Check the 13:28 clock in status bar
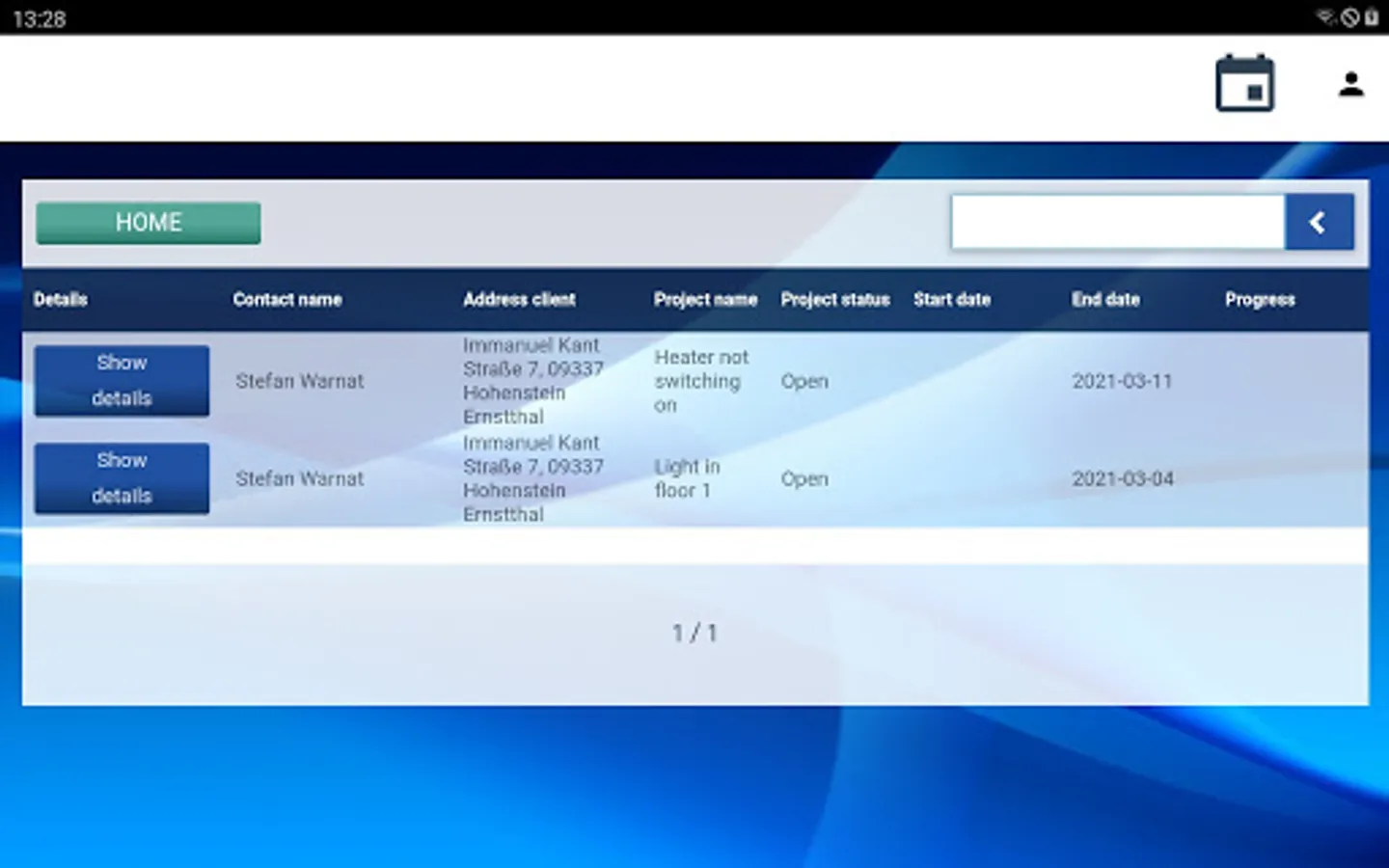 pyautogui.click(x=40, y=18)
